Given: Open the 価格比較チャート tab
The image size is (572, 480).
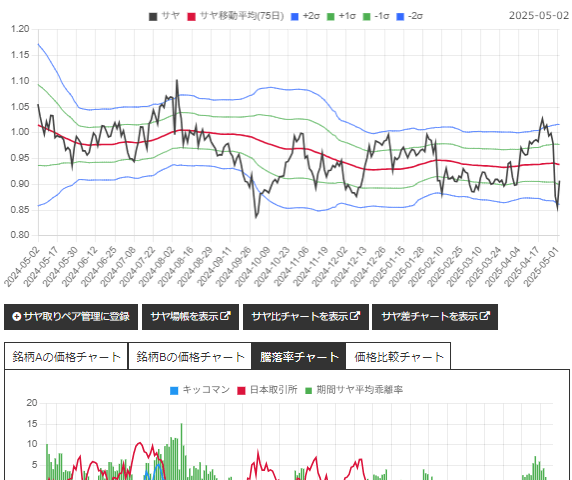Looking at the screenshot, I should coord(398,356).
